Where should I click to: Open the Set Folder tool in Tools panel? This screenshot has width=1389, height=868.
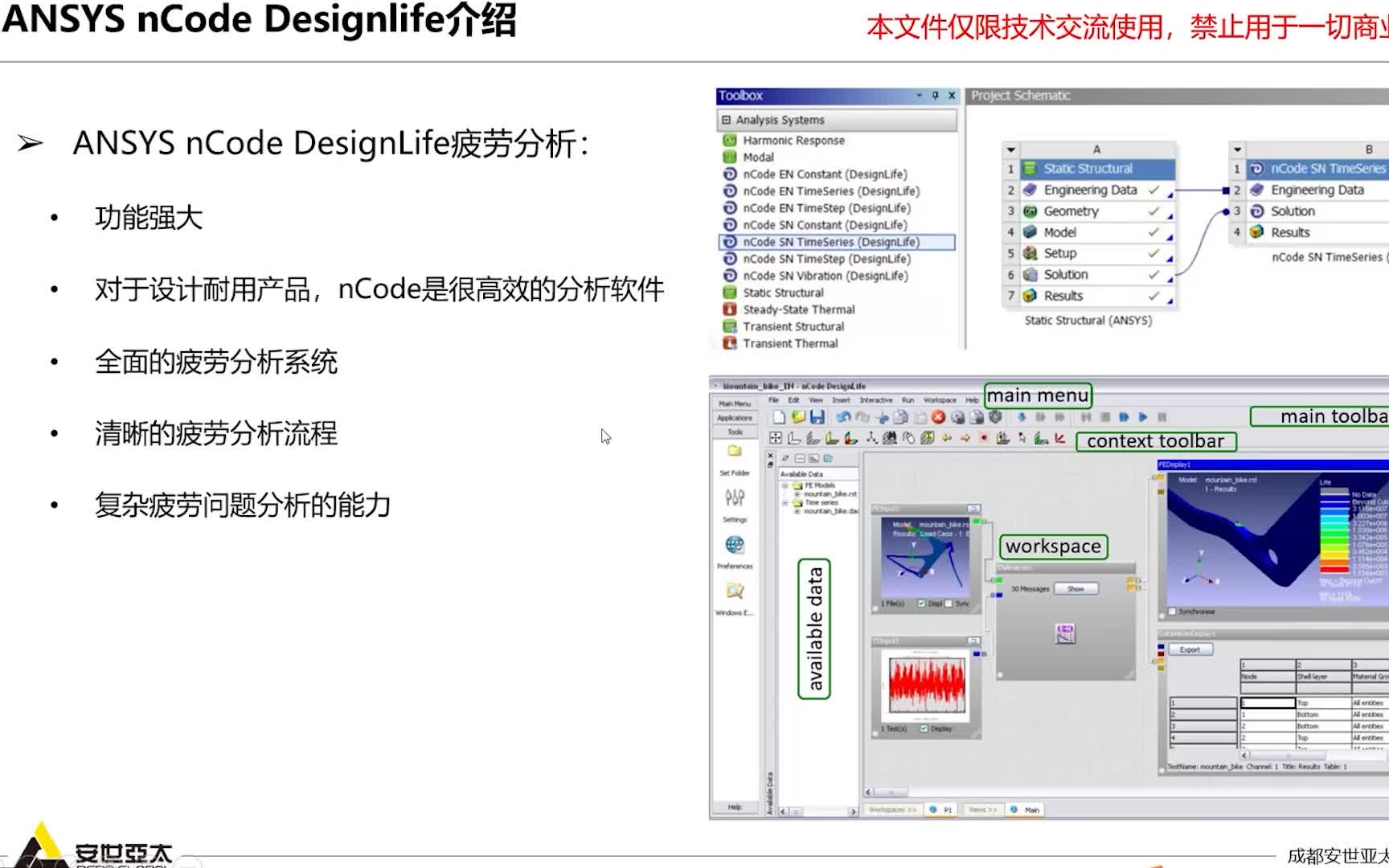pos(735,450)
